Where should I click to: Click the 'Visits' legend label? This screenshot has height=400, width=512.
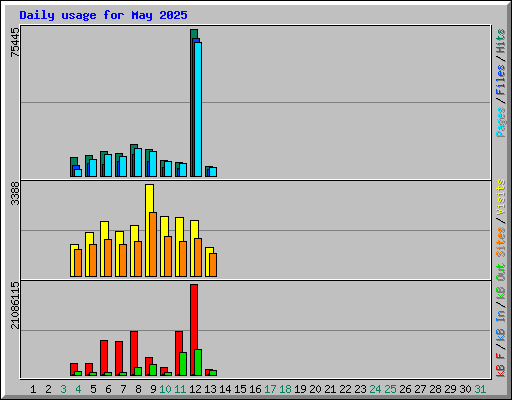pos(501,197)
